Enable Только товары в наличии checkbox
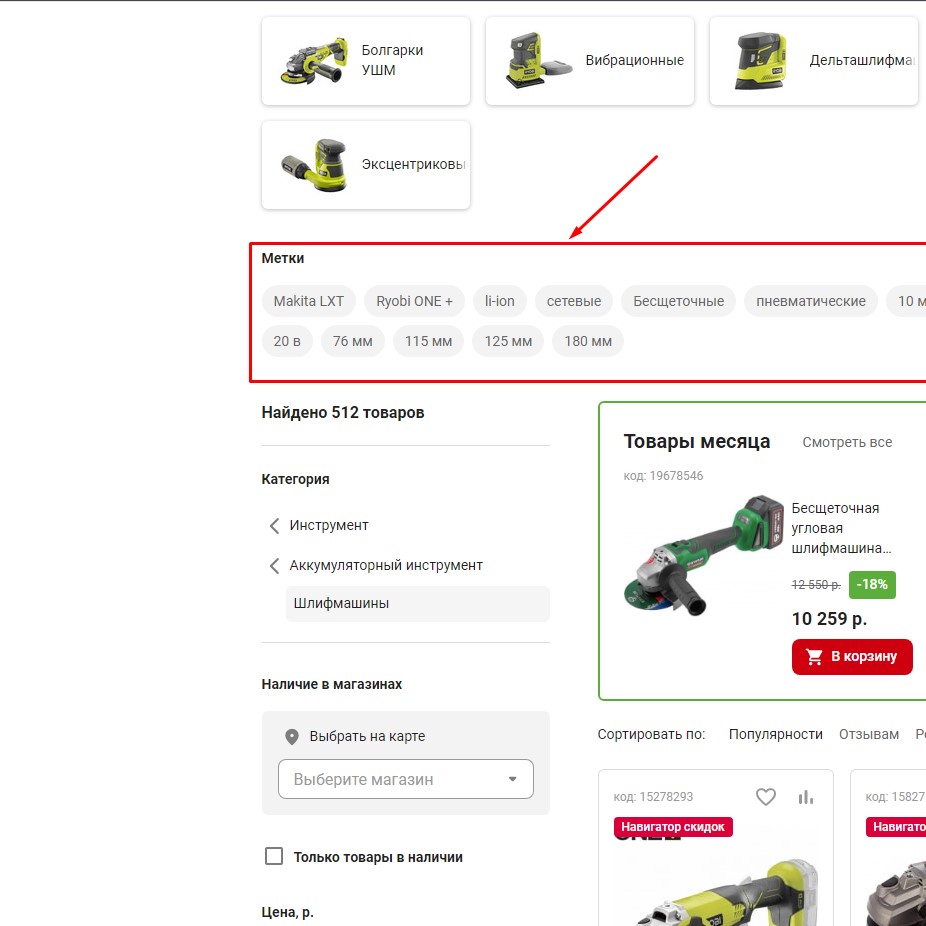The image size is (926, 926). pos(274,856)
